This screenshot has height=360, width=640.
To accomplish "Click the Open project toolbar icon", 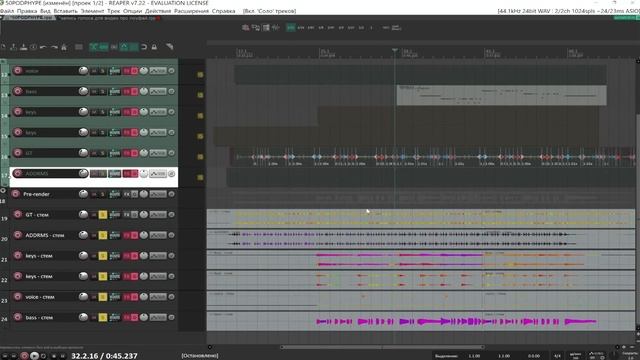I will 13,47.
